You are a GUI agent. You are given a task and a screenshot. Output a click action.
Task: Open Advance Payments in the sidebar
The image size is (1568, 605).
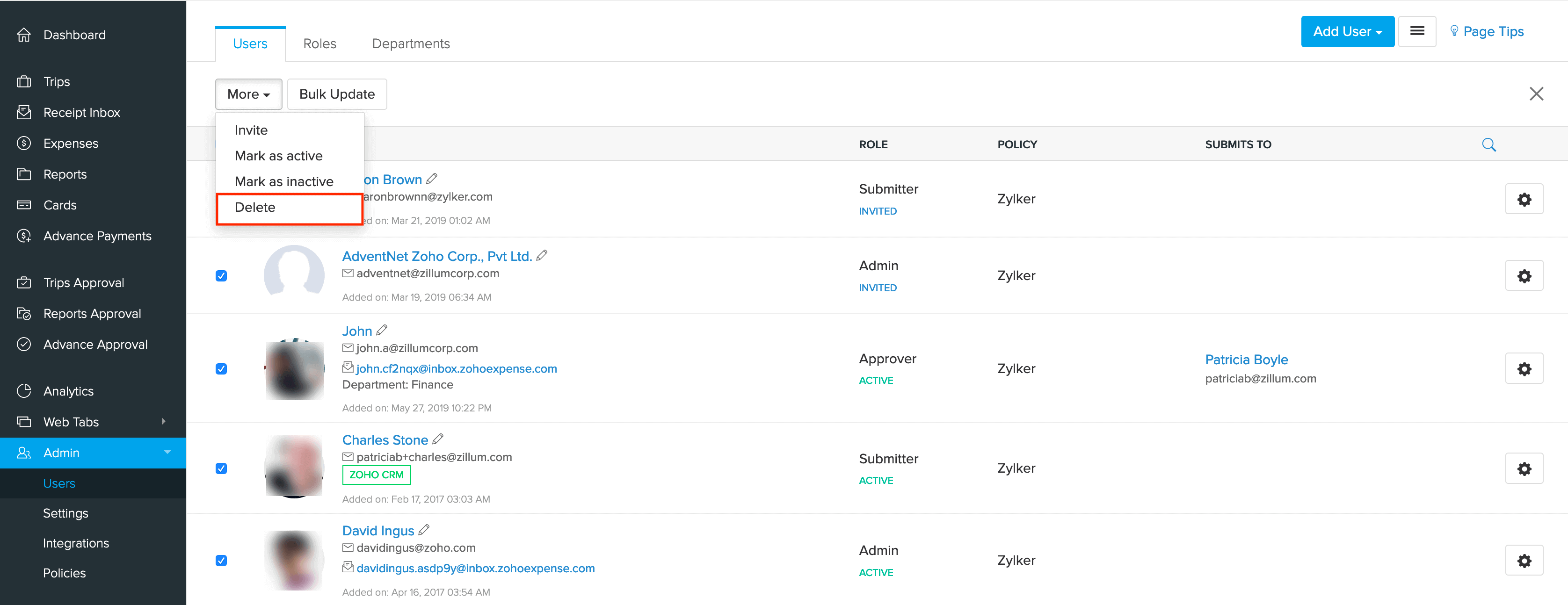tap(97, 236)
